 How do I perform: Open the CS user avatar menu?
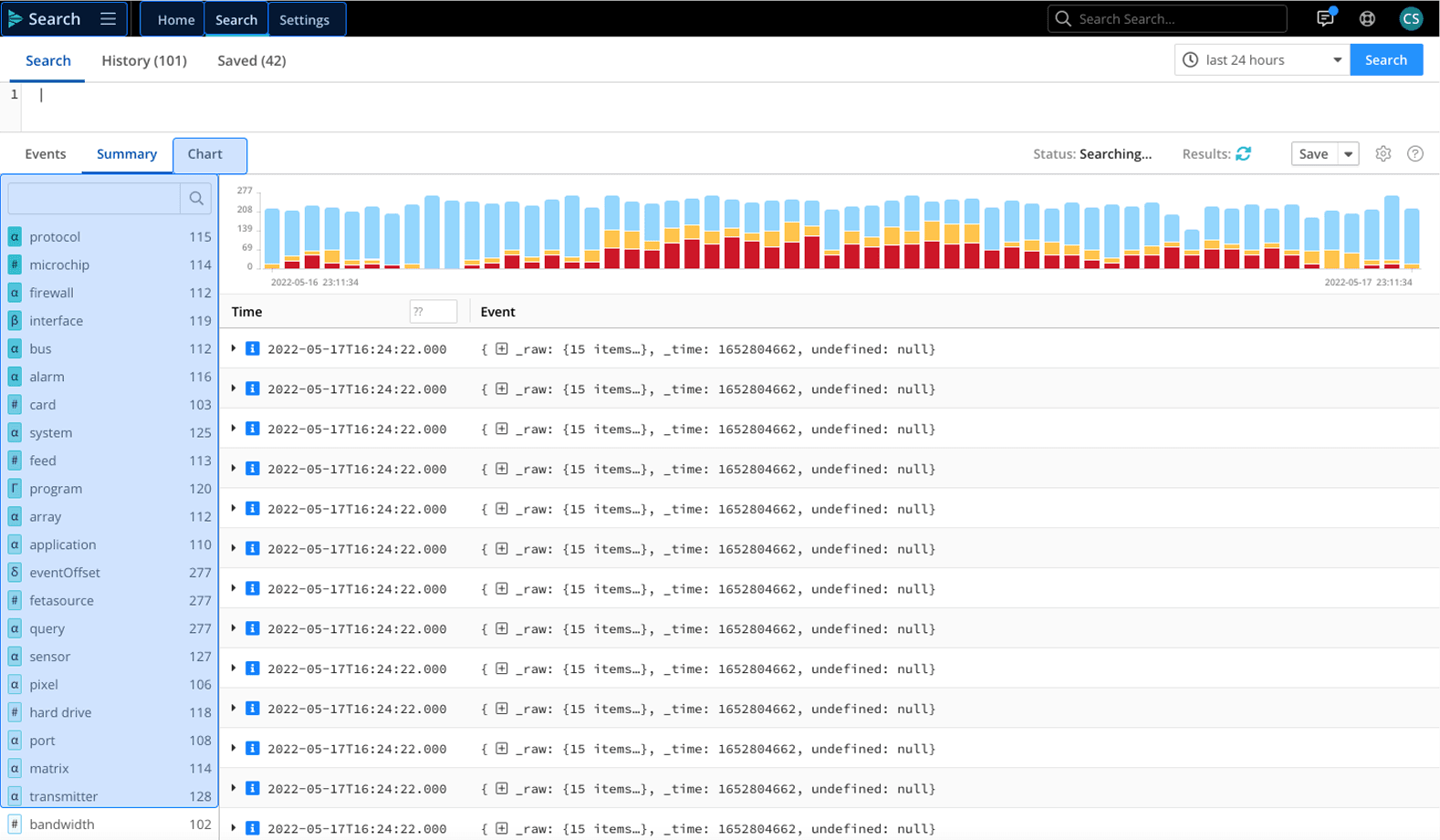[1410, 19]
